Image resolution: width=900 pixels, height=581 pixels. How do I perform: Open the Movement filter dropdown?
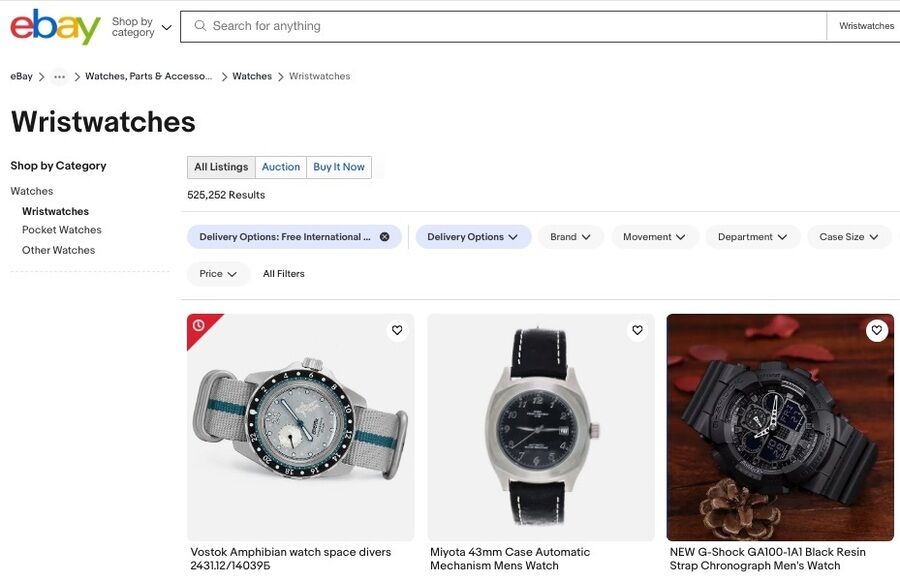tap(654, 236)
